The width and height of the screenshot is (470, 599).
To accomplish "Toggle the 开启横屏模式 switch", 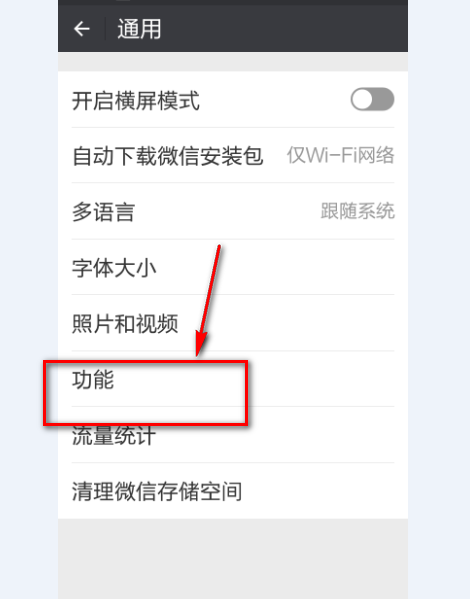I will (373, 100).
